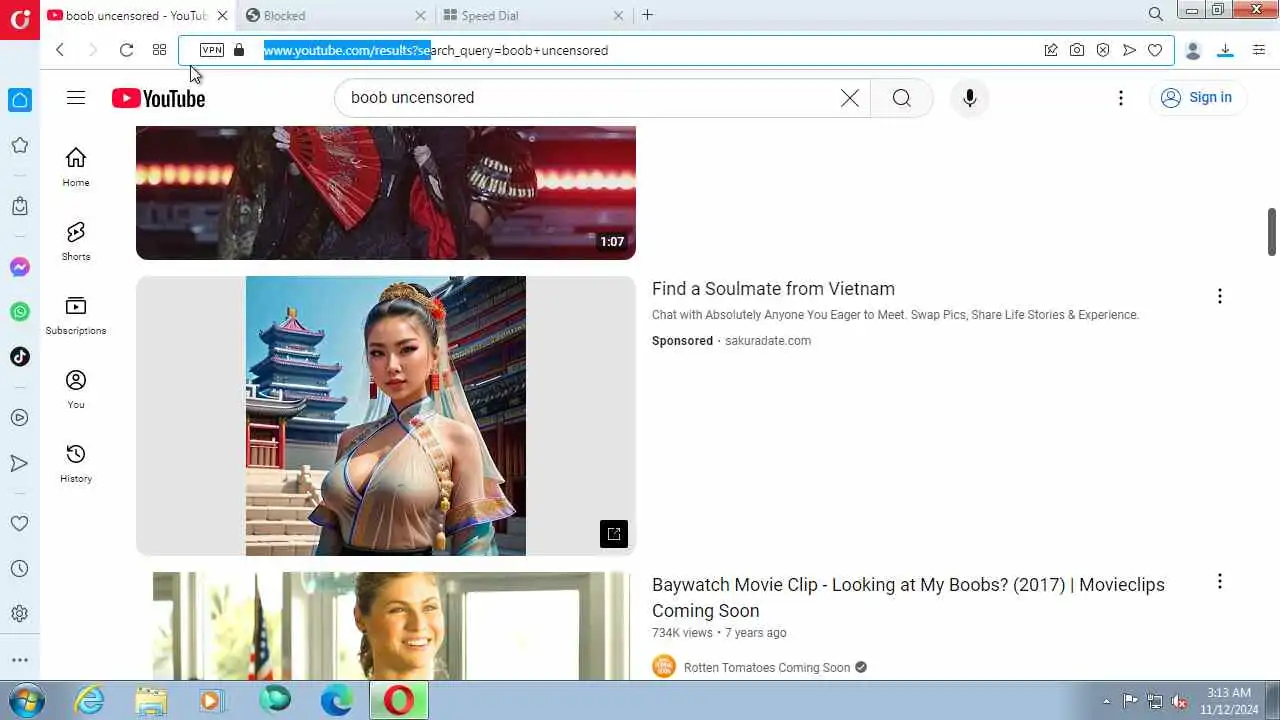The height and width of the screenshot is (720, 1280).
Task: Open Subscriptions in YouTube sidebar
Action: coord(76,315)
